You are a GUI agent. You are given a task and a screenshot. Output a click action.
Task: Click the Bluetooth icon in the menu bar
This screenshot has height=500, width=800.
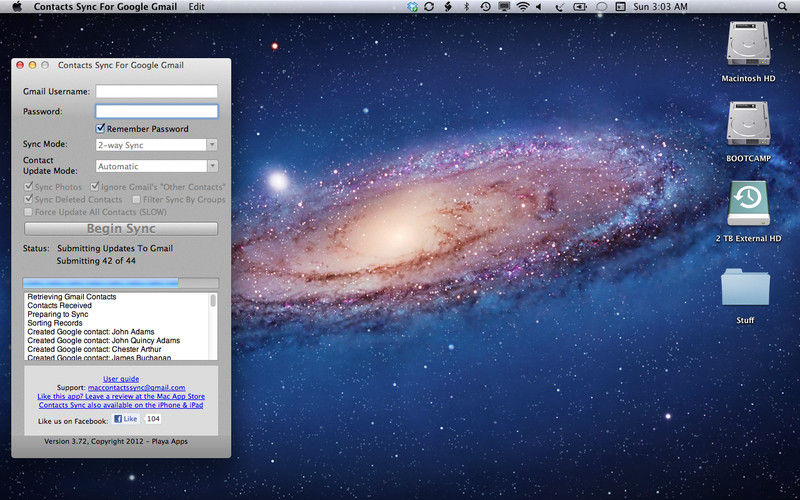(466, 7)
